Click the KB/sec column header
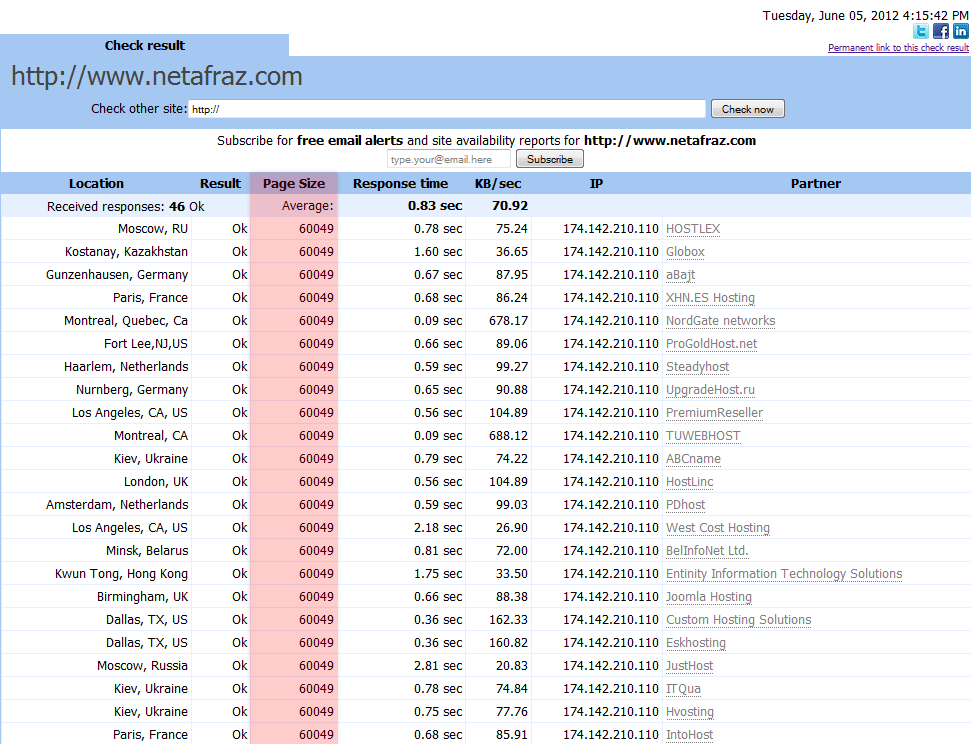Viewport: 971px width, 744px height. click(498, 183)
